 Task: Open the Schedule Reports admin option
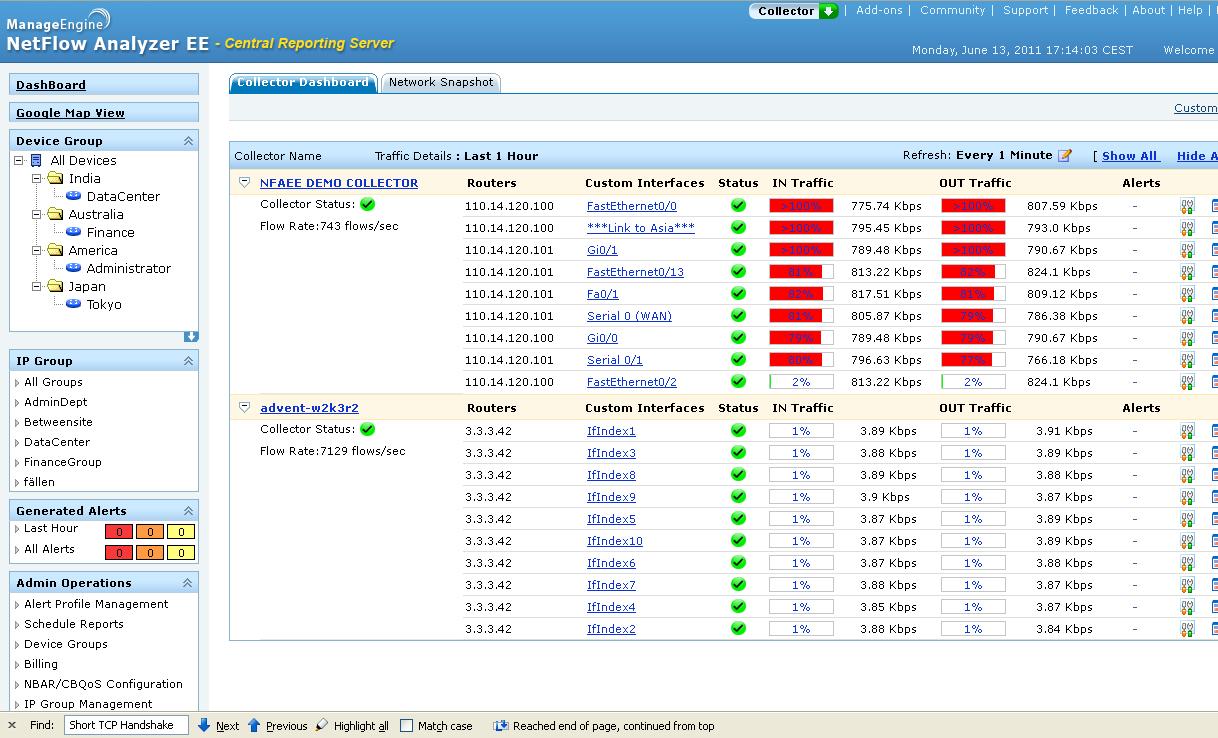74,624
